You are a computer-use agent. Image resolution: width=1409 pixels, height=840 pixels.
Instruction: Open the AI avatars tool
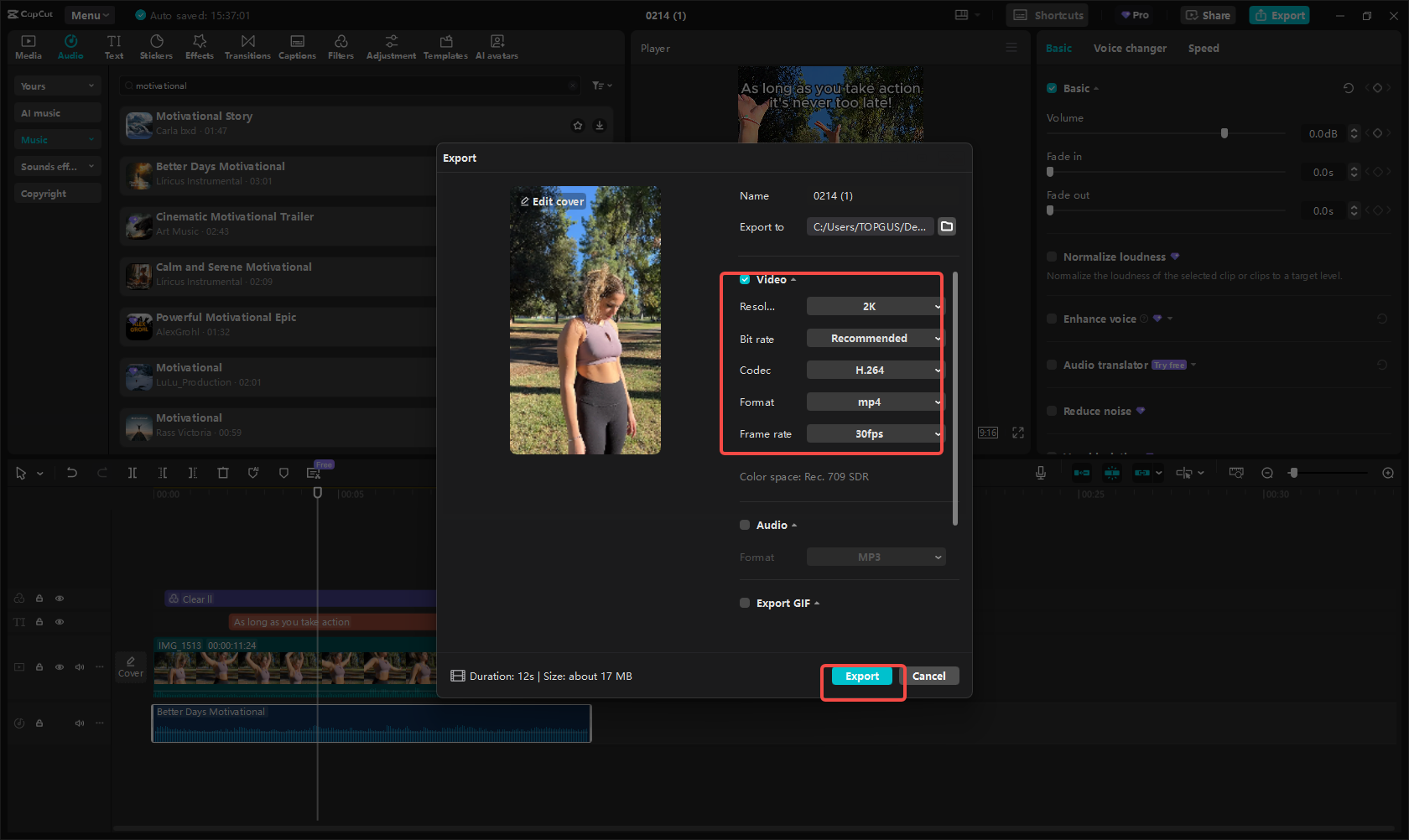pos(497,47)
